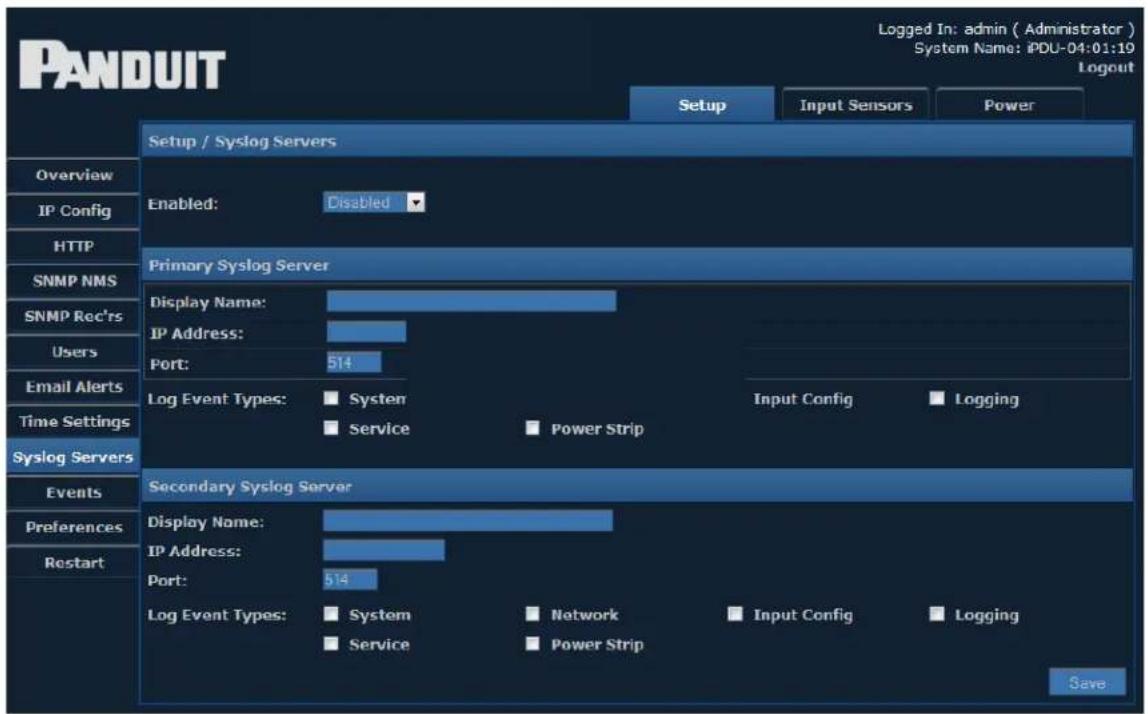Select Syslog Servers in the sidebar

pyautogui.click(x=74, y=457)
